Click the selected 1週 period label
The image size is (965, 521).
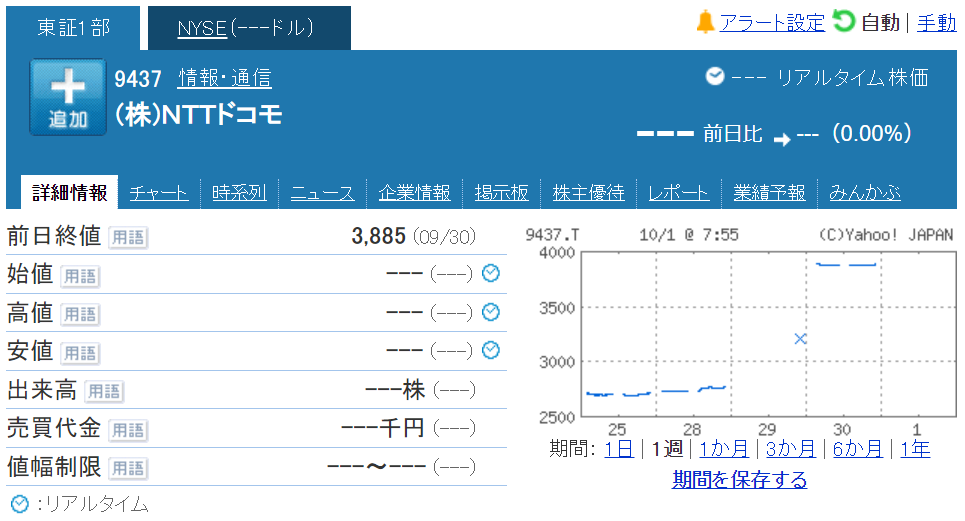coord(668,449)
